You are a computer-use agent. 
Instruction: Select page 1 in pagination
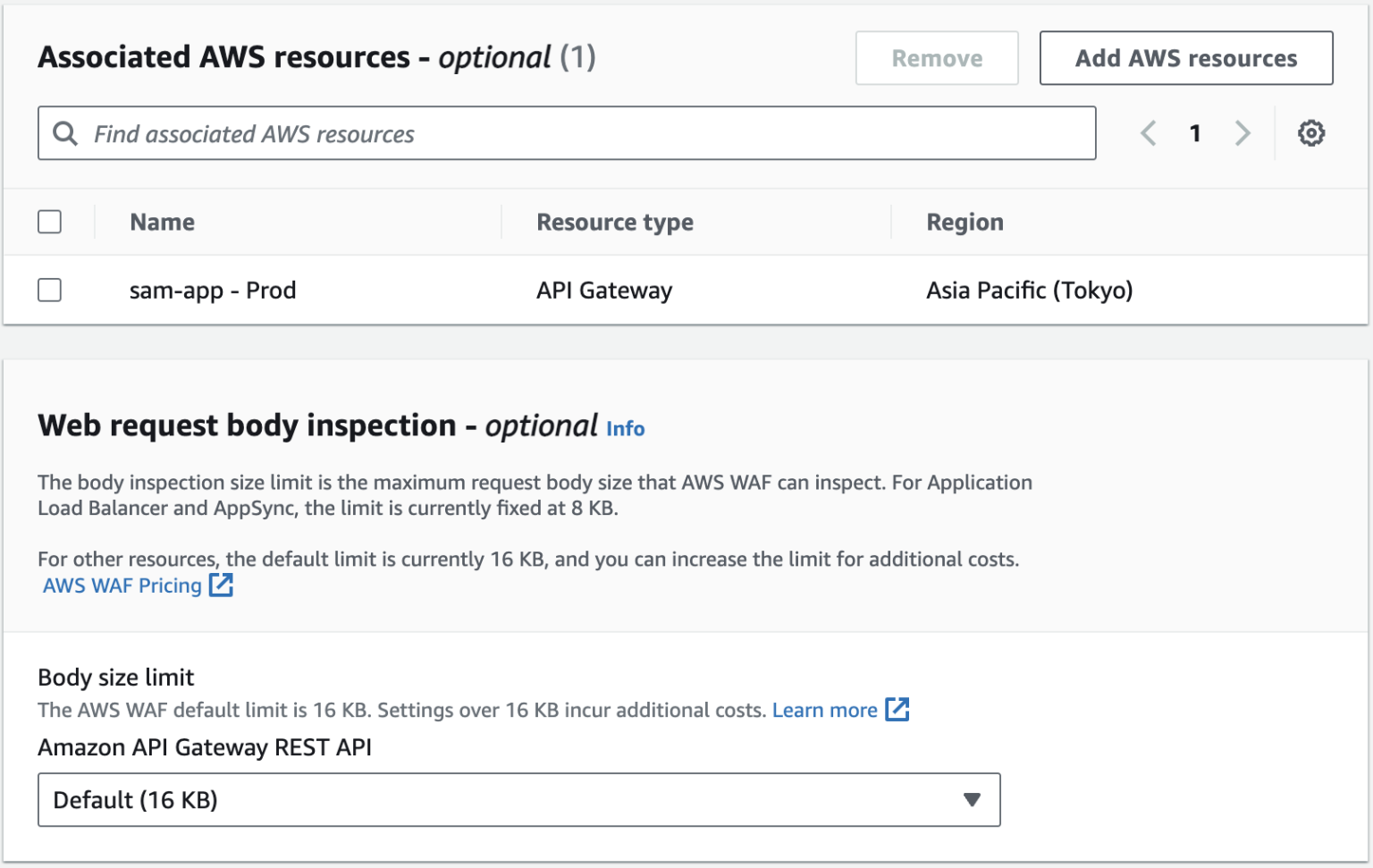point(1196,133)
